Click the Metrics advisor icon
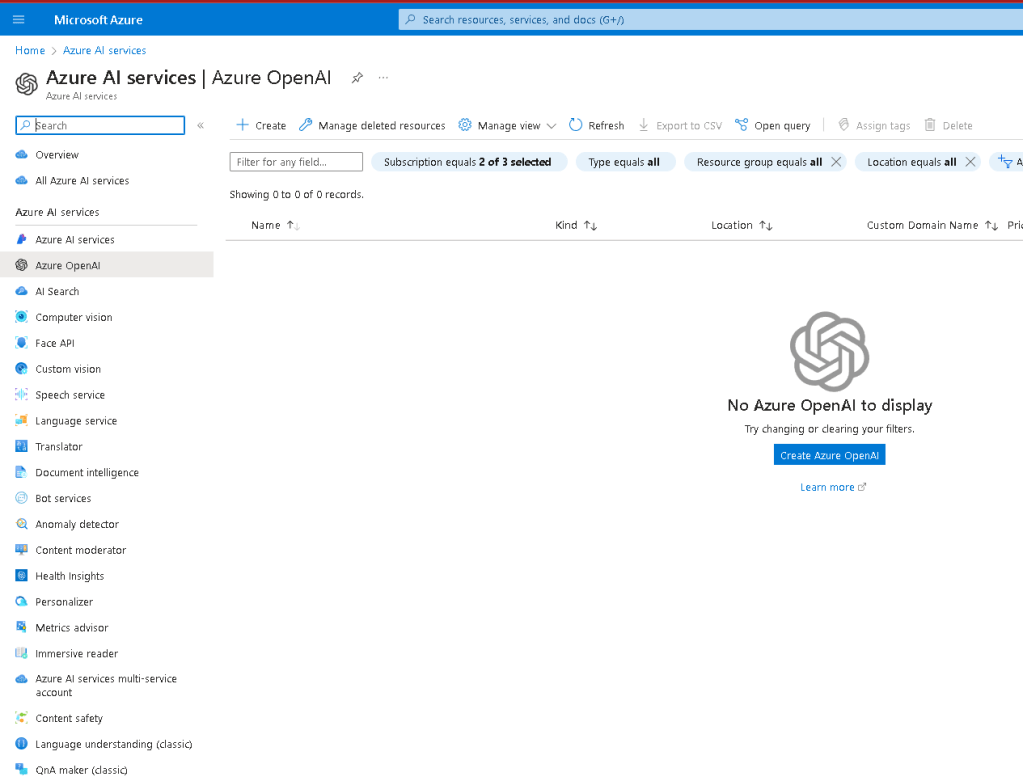 (x=22, y=627)
